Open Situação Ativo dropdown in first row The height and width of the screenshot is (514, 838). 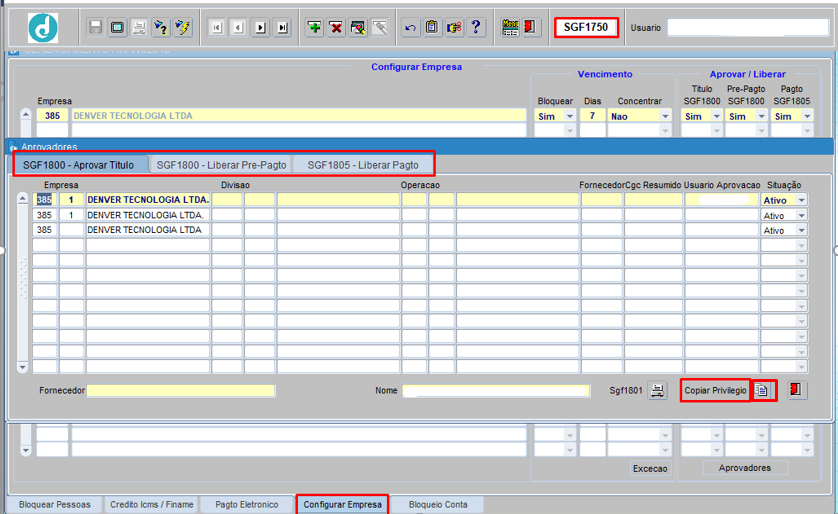(801, 200)
